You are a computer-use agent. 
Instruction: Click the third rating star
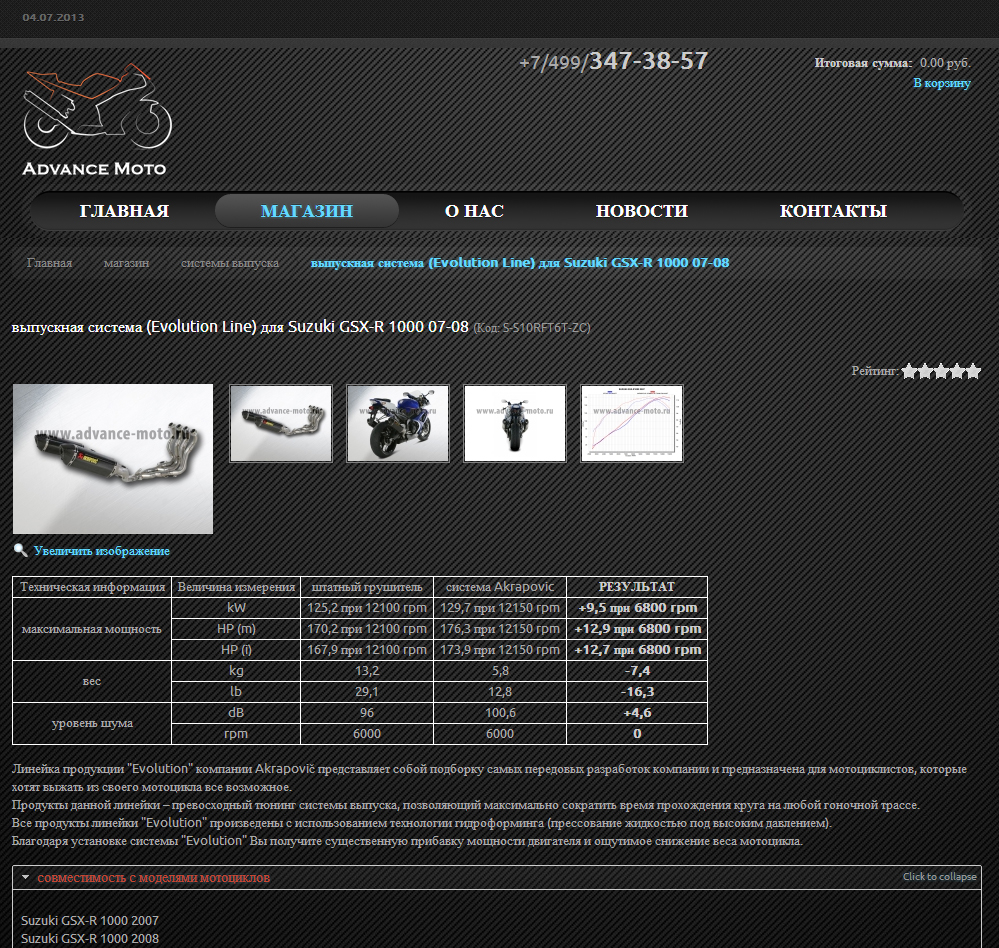pyautogui.click(x=941, y=371)
